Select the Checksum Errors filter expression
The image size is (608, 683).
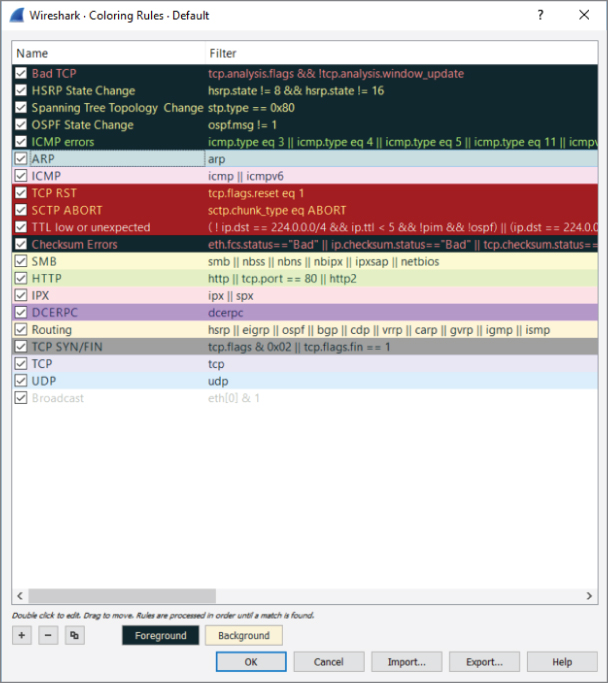pyautogui.click(x=402, y=244)
